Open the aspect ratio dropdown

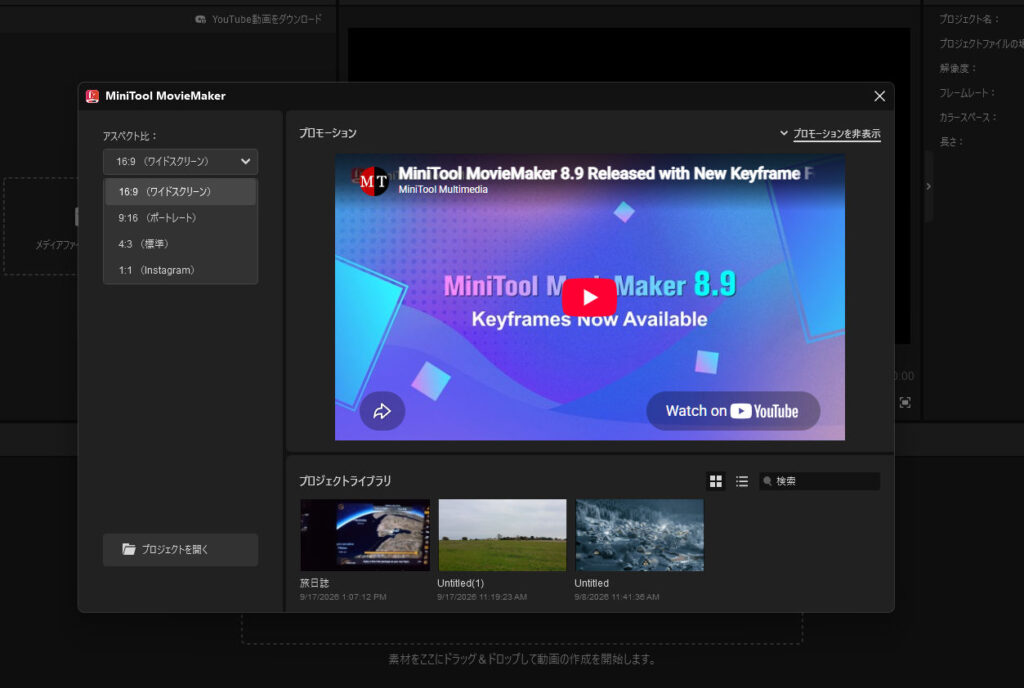[180, 161]
